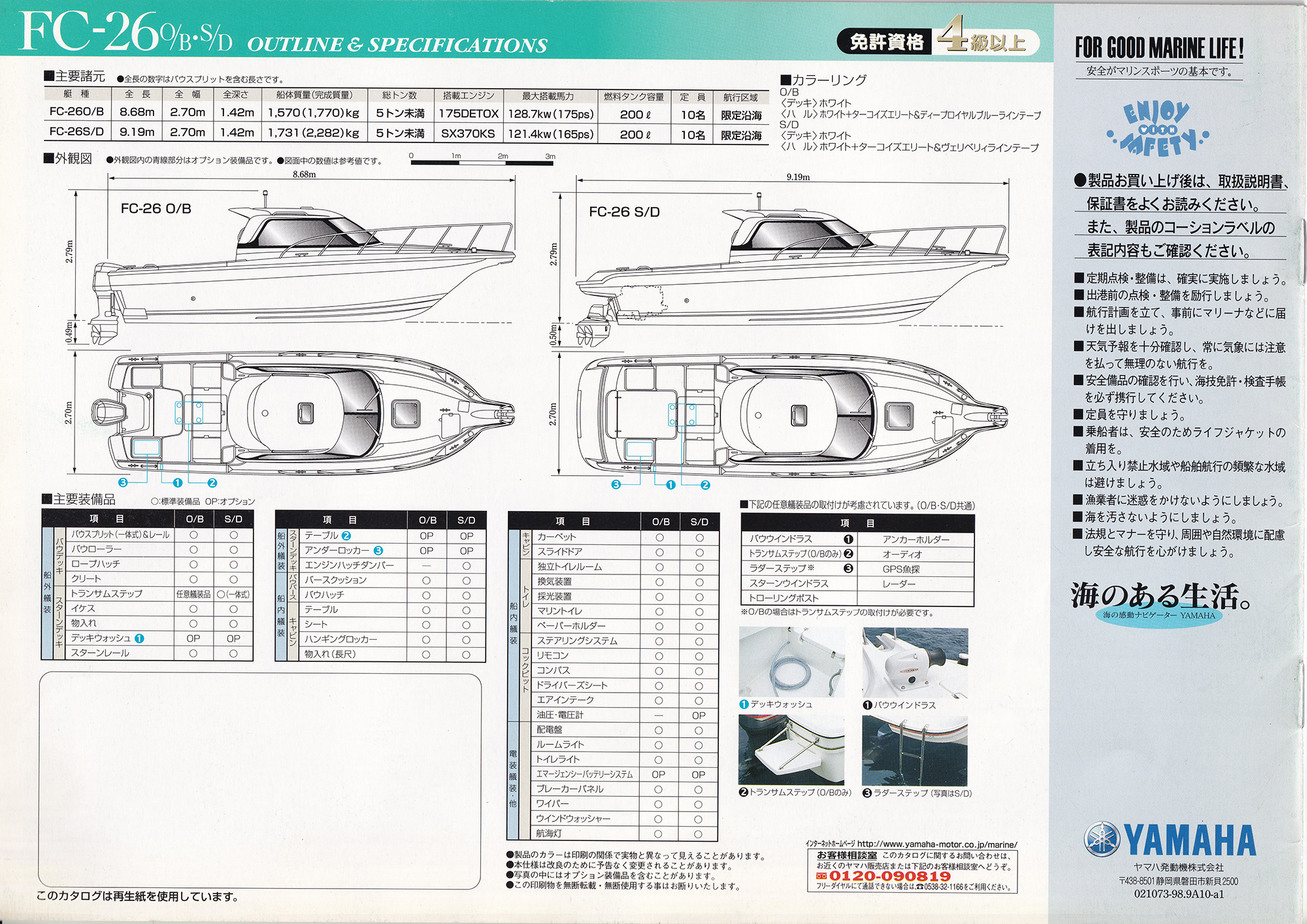1307x924 pixels.
Task: Select the エマージェンシーバッテリーシステム row
Action: point(624,774)
